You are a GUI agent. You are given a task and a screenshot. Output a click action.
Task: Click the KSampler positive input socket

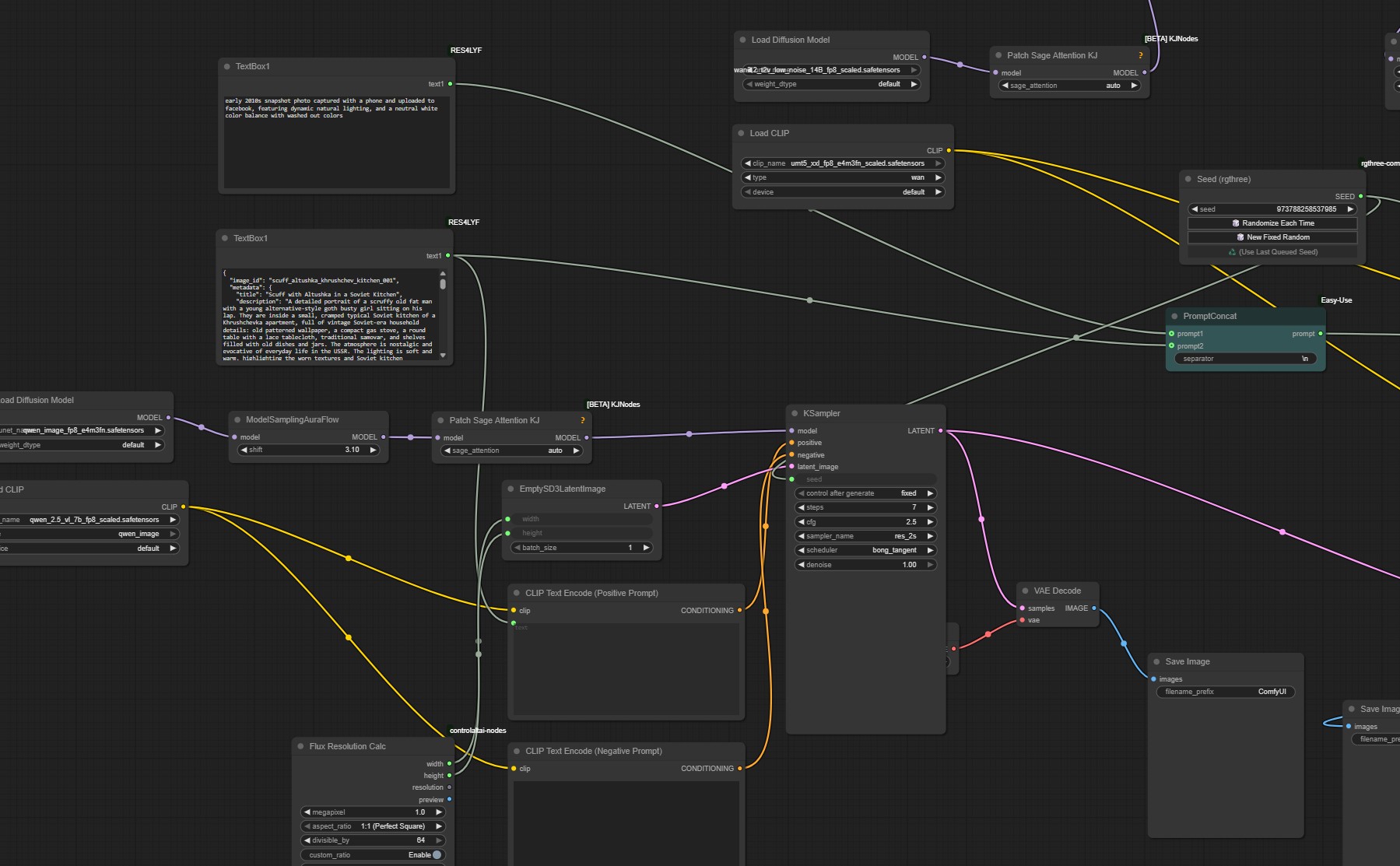click(x=791, y=443)
